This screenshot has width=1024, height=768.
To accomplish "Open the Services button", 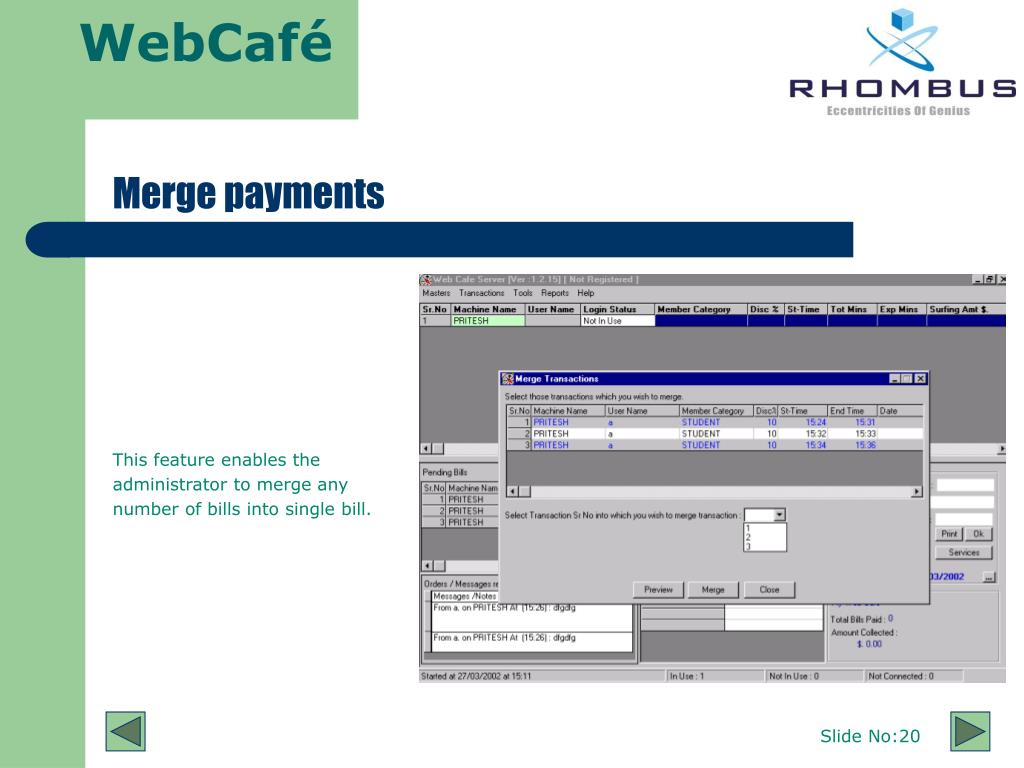I will tap(964, 552).
